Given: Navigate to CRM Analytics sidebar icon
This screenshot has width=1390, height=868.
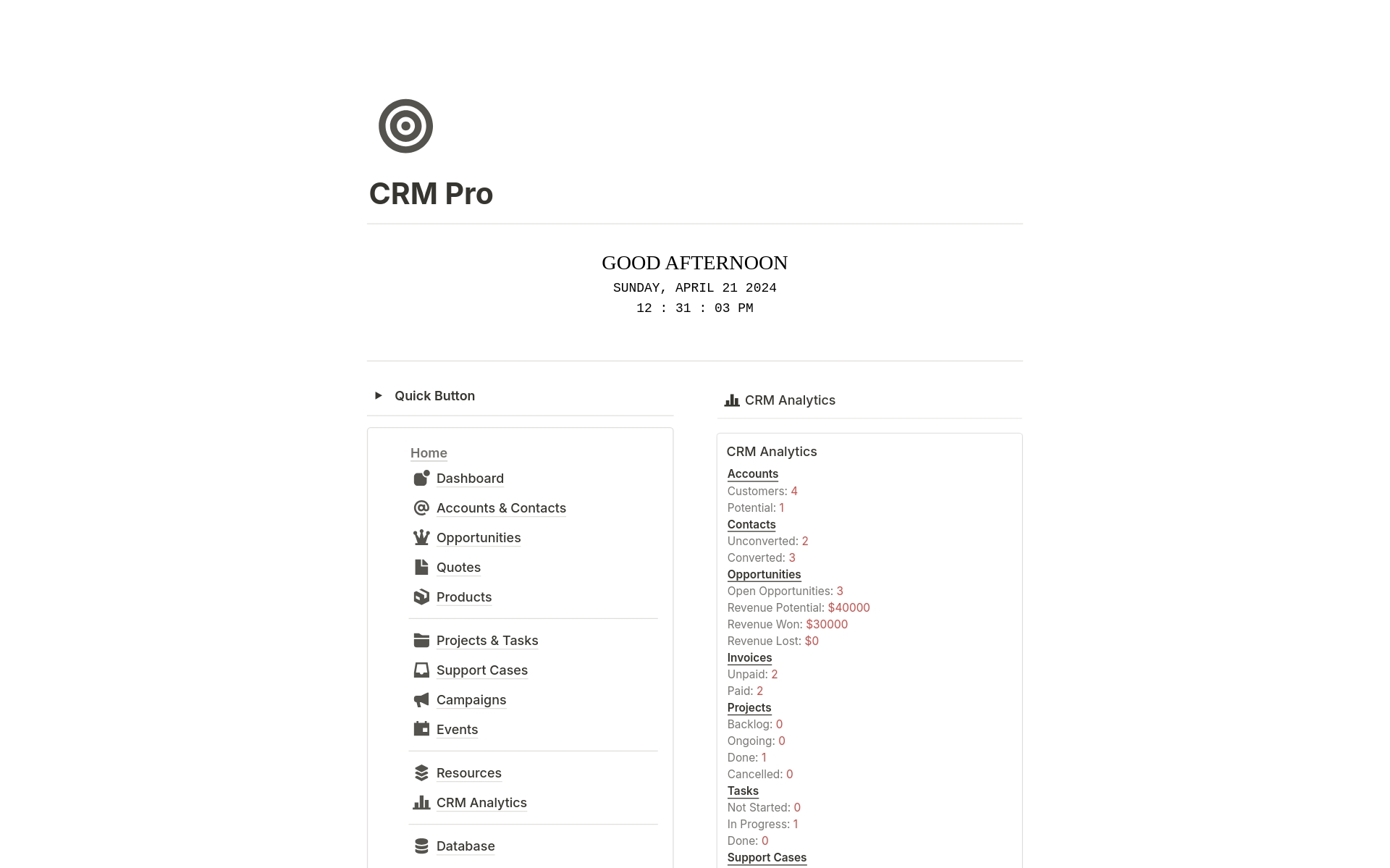Looking at the screenshot, I should 420,802.
